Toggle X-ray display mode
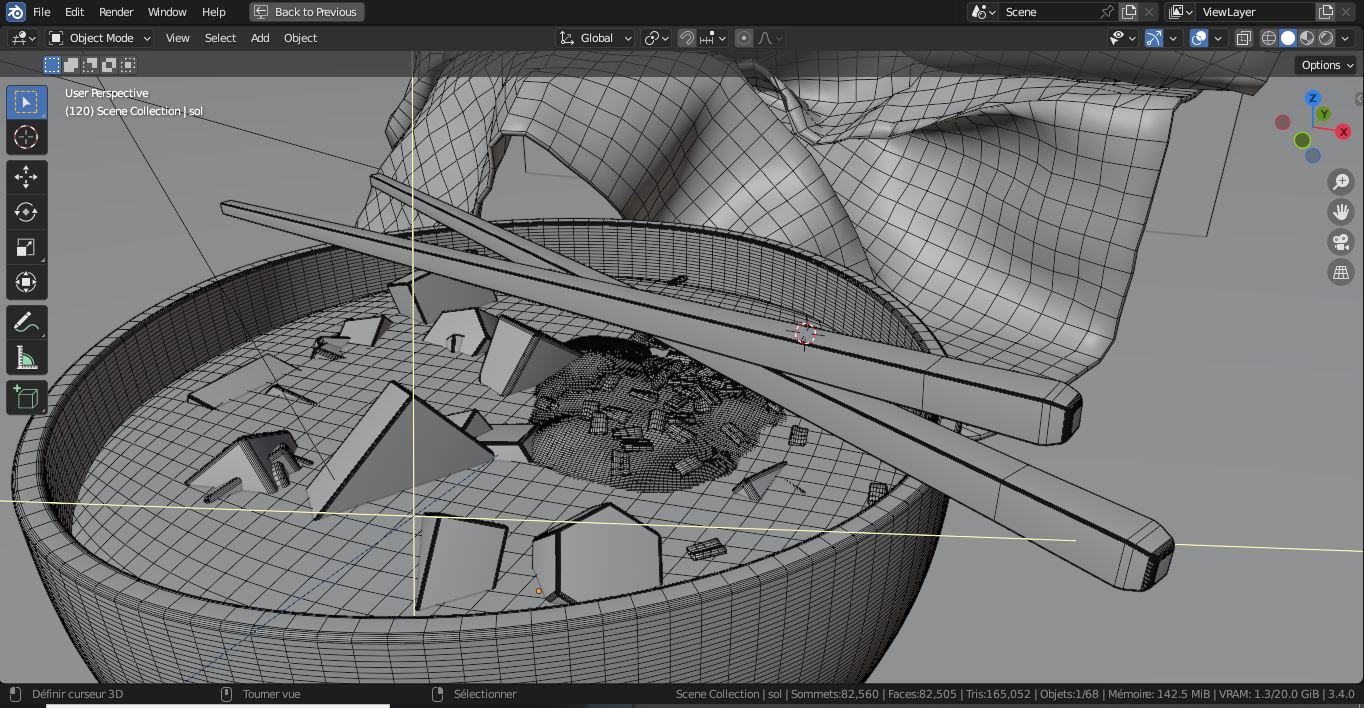The width and height of the screenshot is (1364, 708). [1243, 38]
